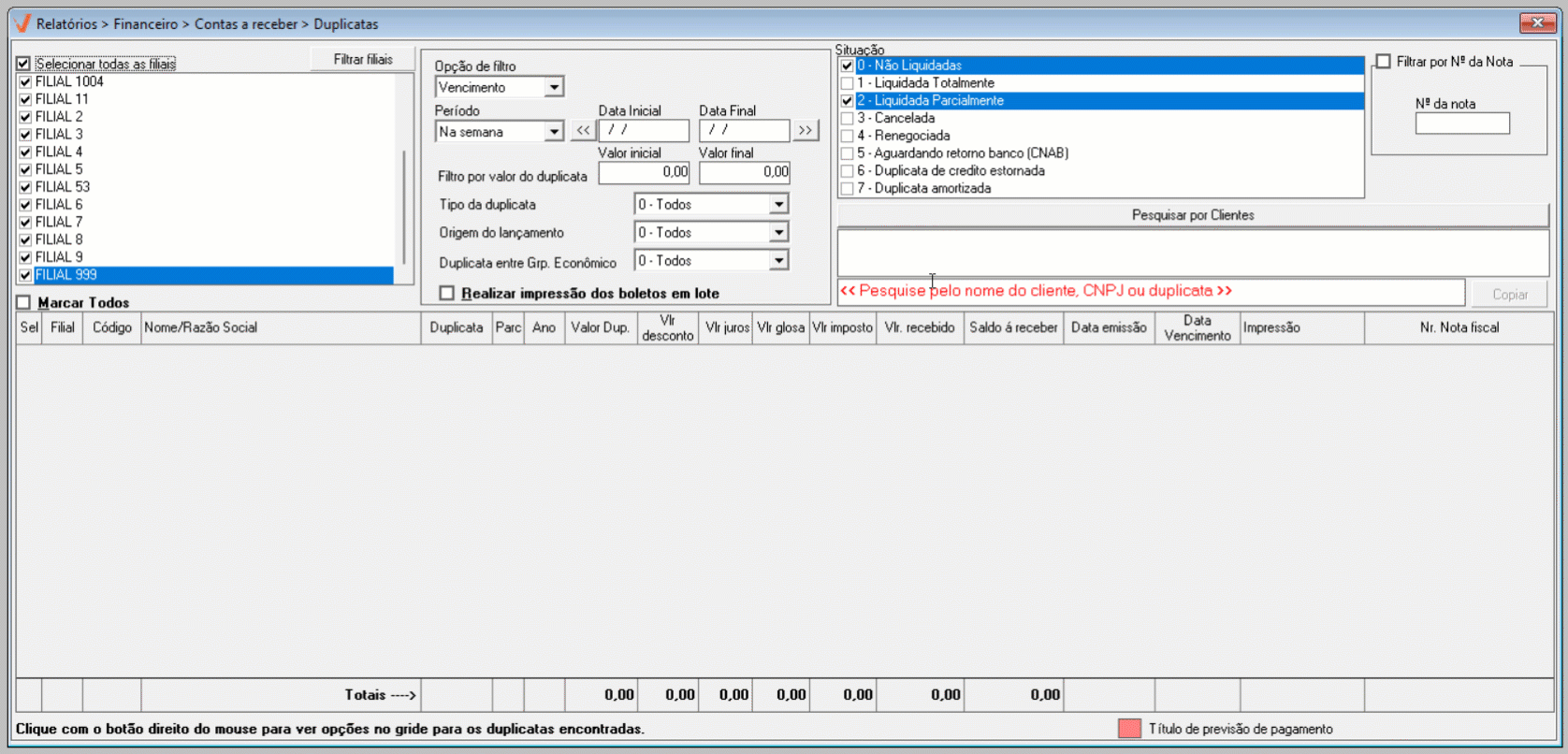1568x754 pixels.
Task: Click the 'Copiar' button
Action: [1509, 294]
